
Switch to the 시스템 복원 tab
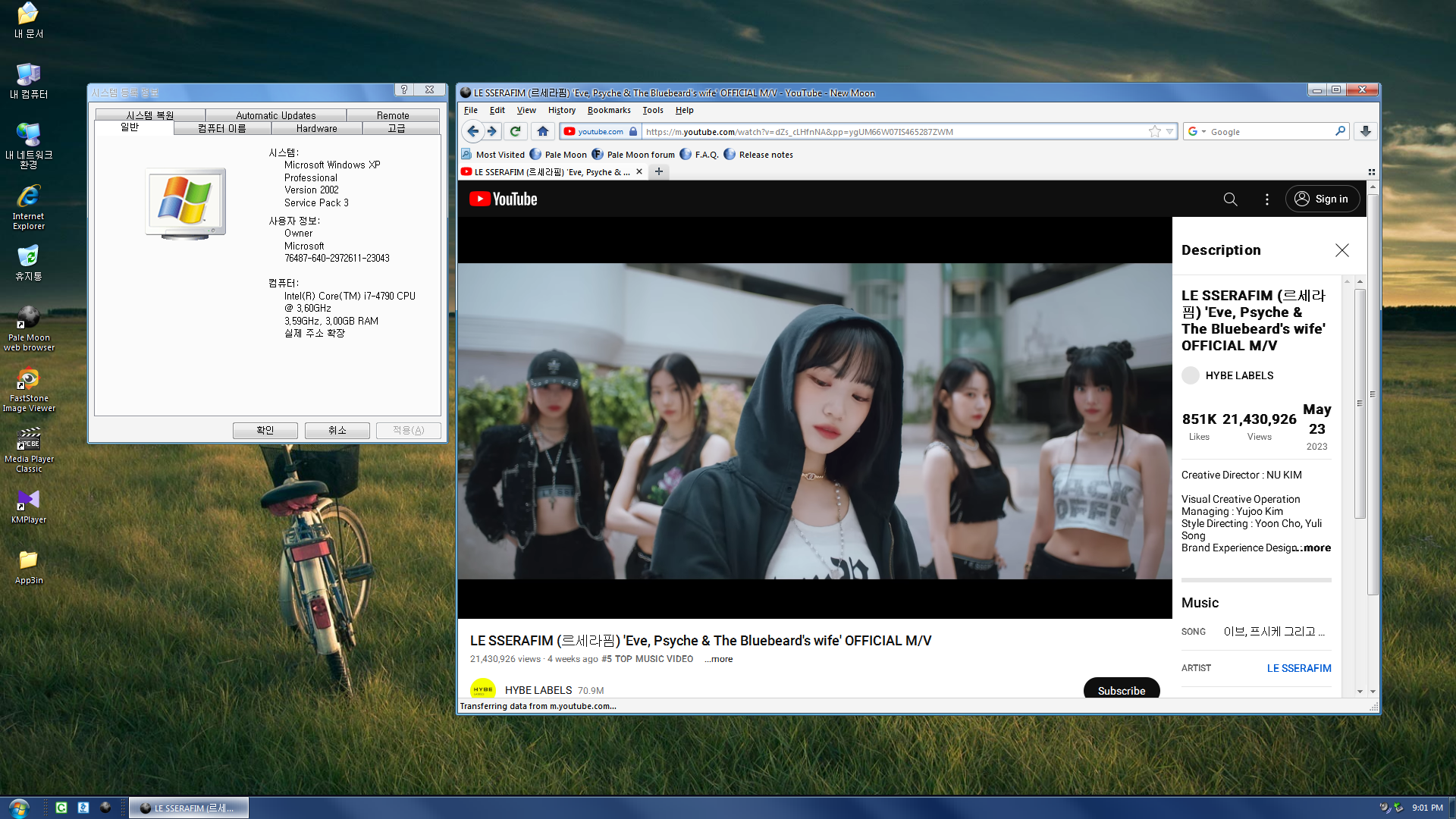click(x=150, y=115)
